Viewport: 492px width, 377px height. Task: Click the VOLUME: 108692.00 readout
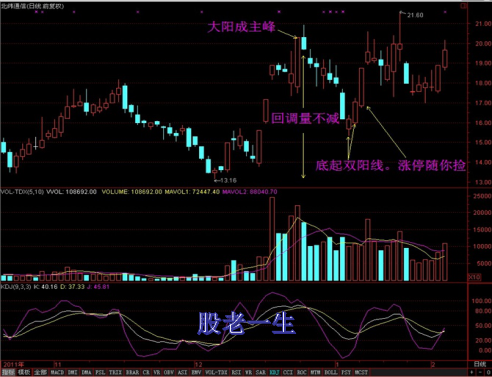point(132,192)
